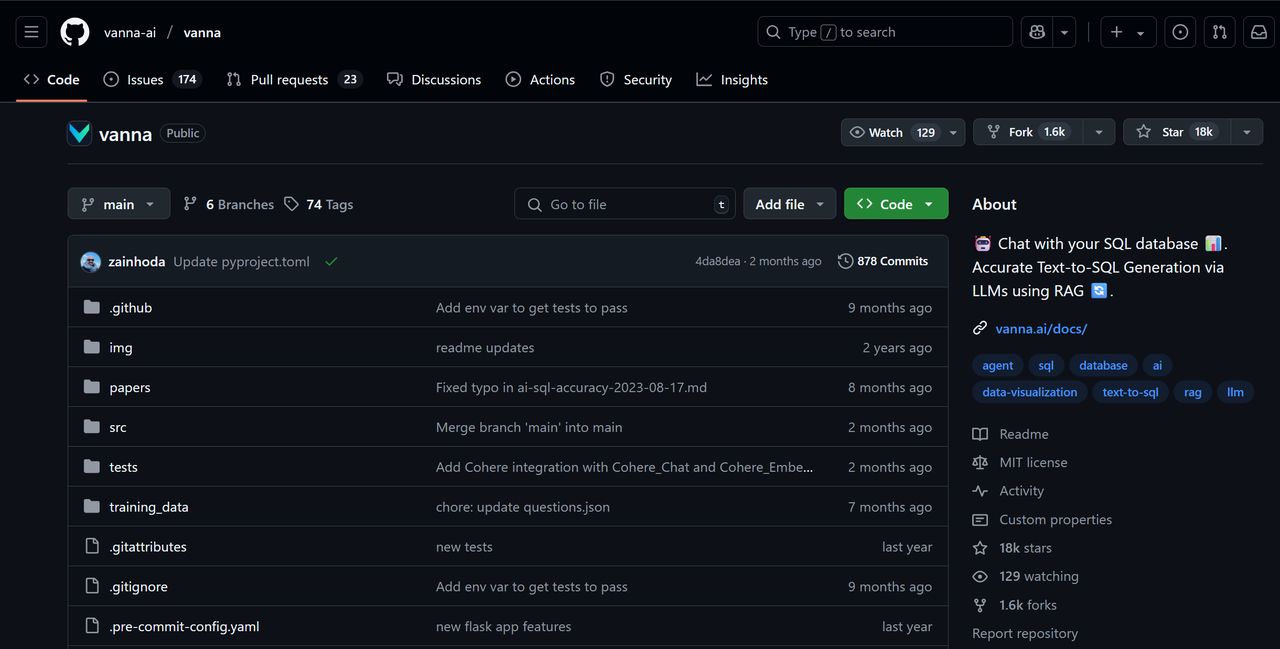1280x649 pixels.
Task: Open the vanna.ai/docs/ link
Action: [x=1040, y=328]
